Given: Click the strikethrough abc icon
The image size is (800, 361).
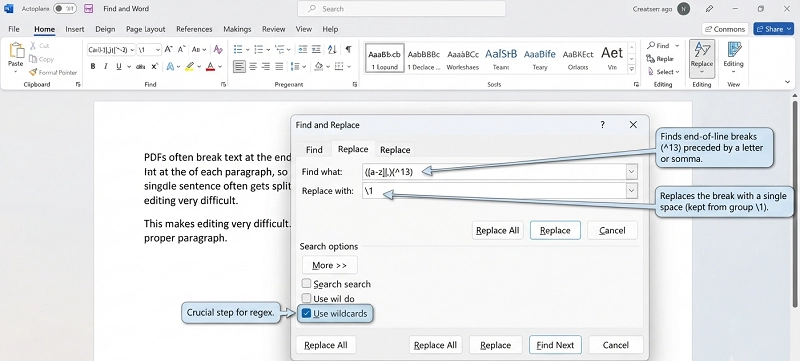Looking at the screenshot, I should 141,67.
